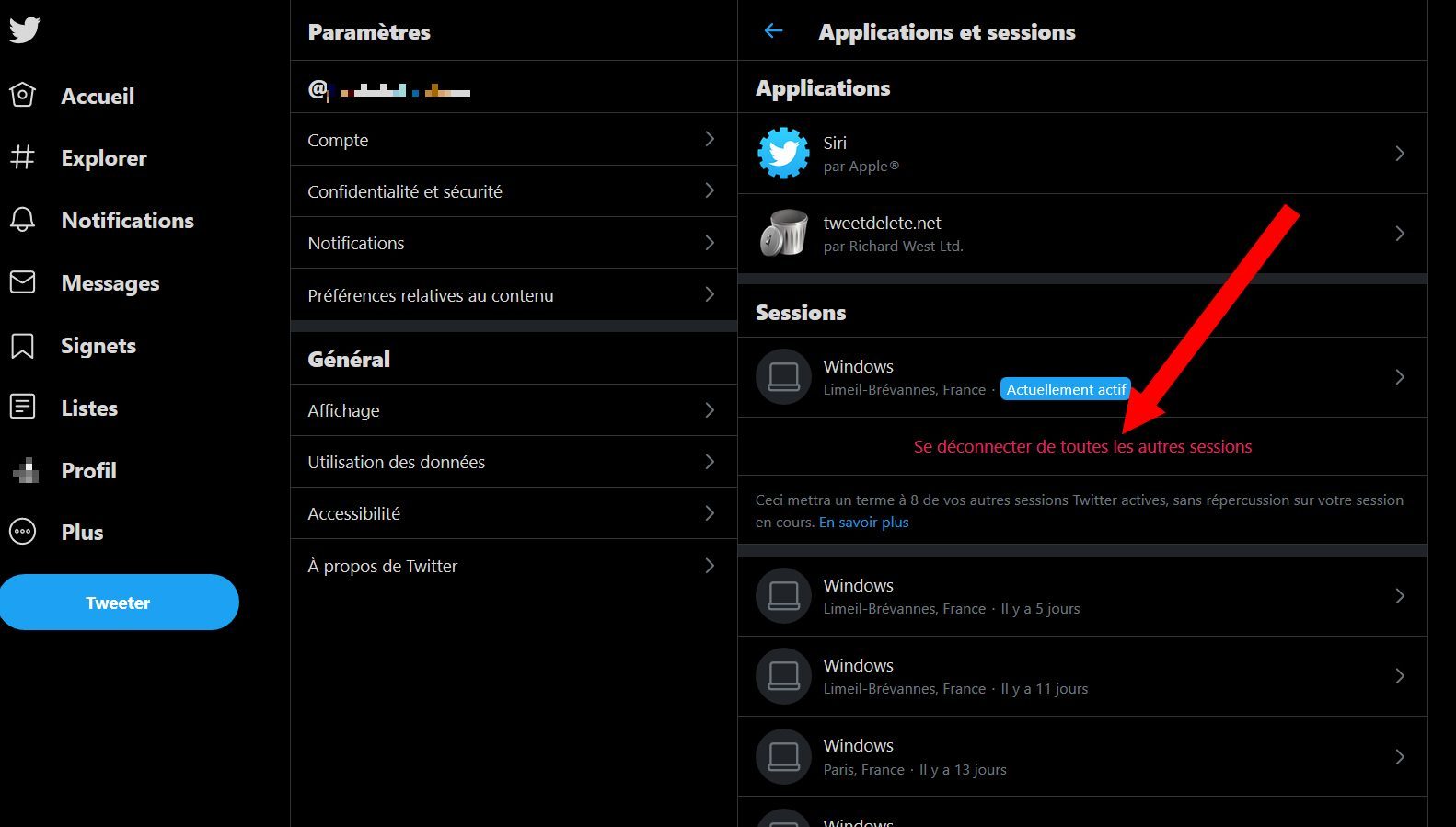Select Confidentialité et sécurité label

coord(405,191)
